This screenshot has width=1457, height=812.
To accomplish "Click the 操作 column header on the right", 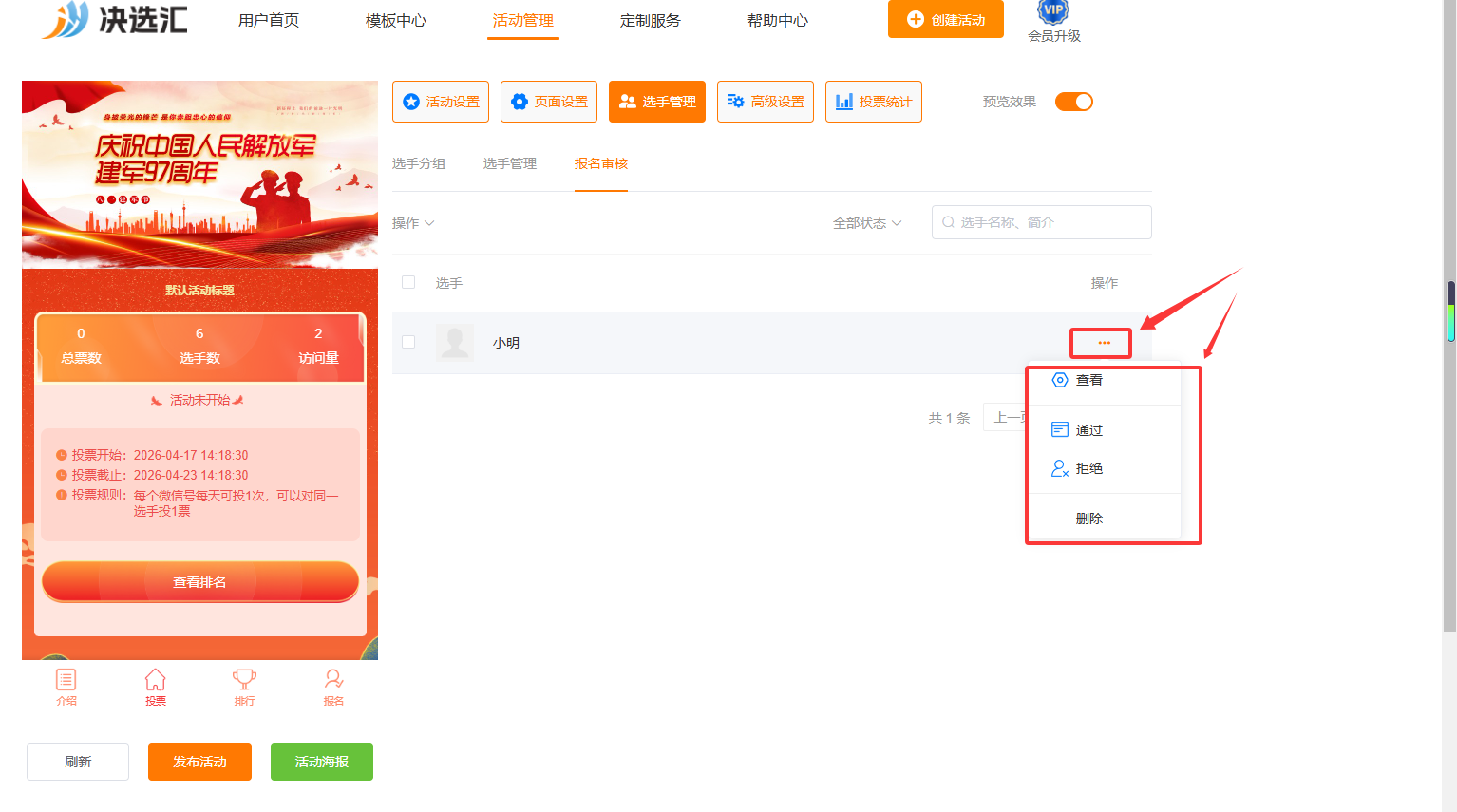I will [x=1105, y=283].
